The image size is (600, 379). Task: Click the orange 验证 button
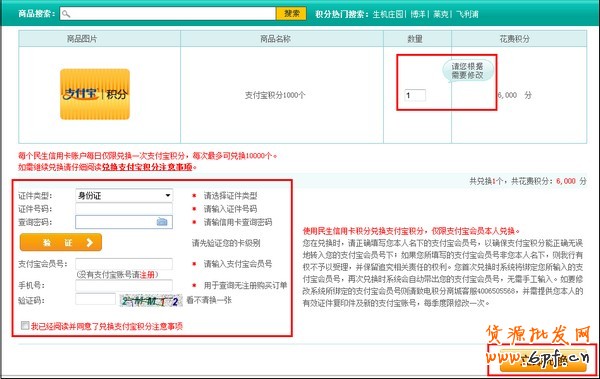click(x=61, y=242)
